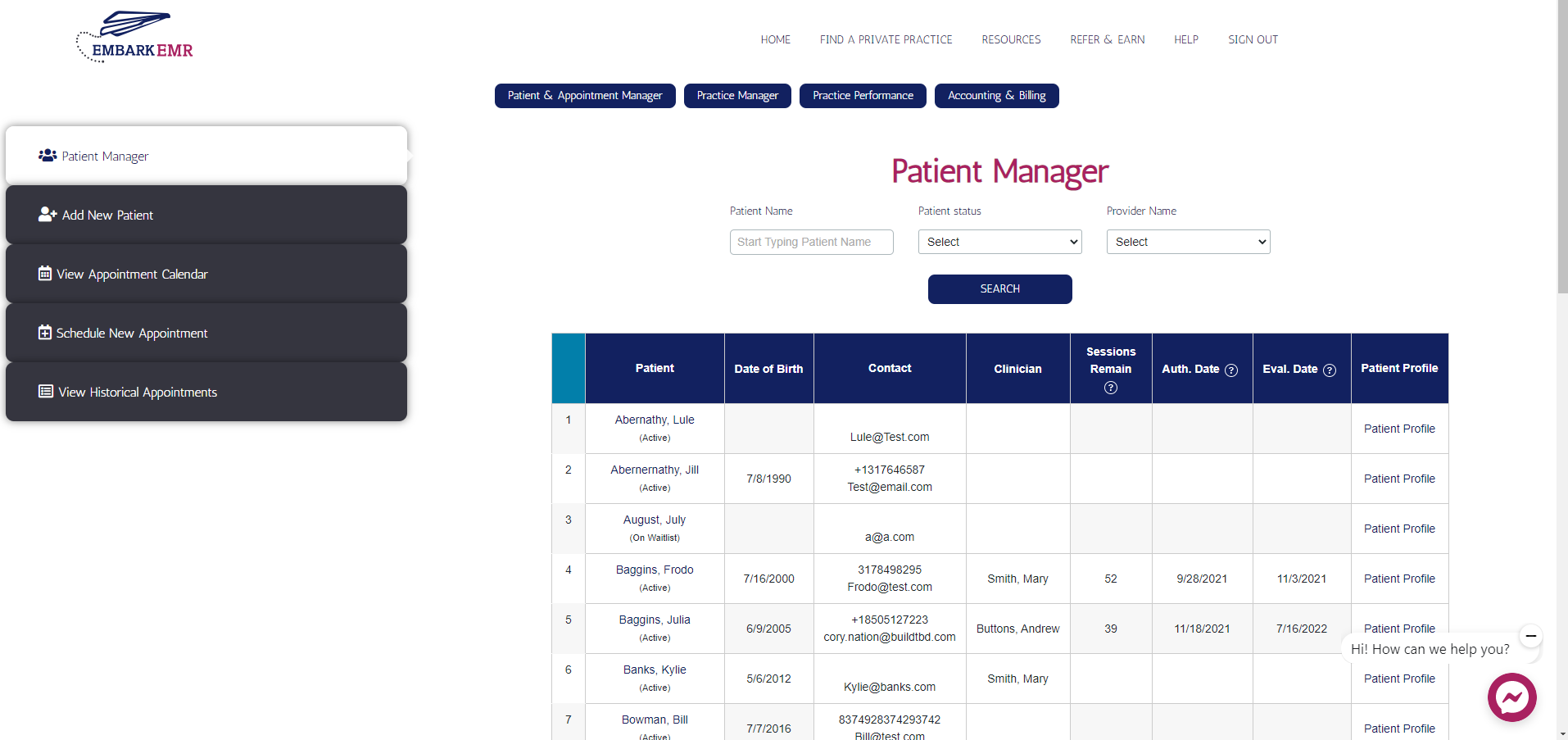Open the Auth. Date help tooltip icon
The height and width of the screenshot is (740, 1568).
pyautogui.click(x=1231, y=370)
